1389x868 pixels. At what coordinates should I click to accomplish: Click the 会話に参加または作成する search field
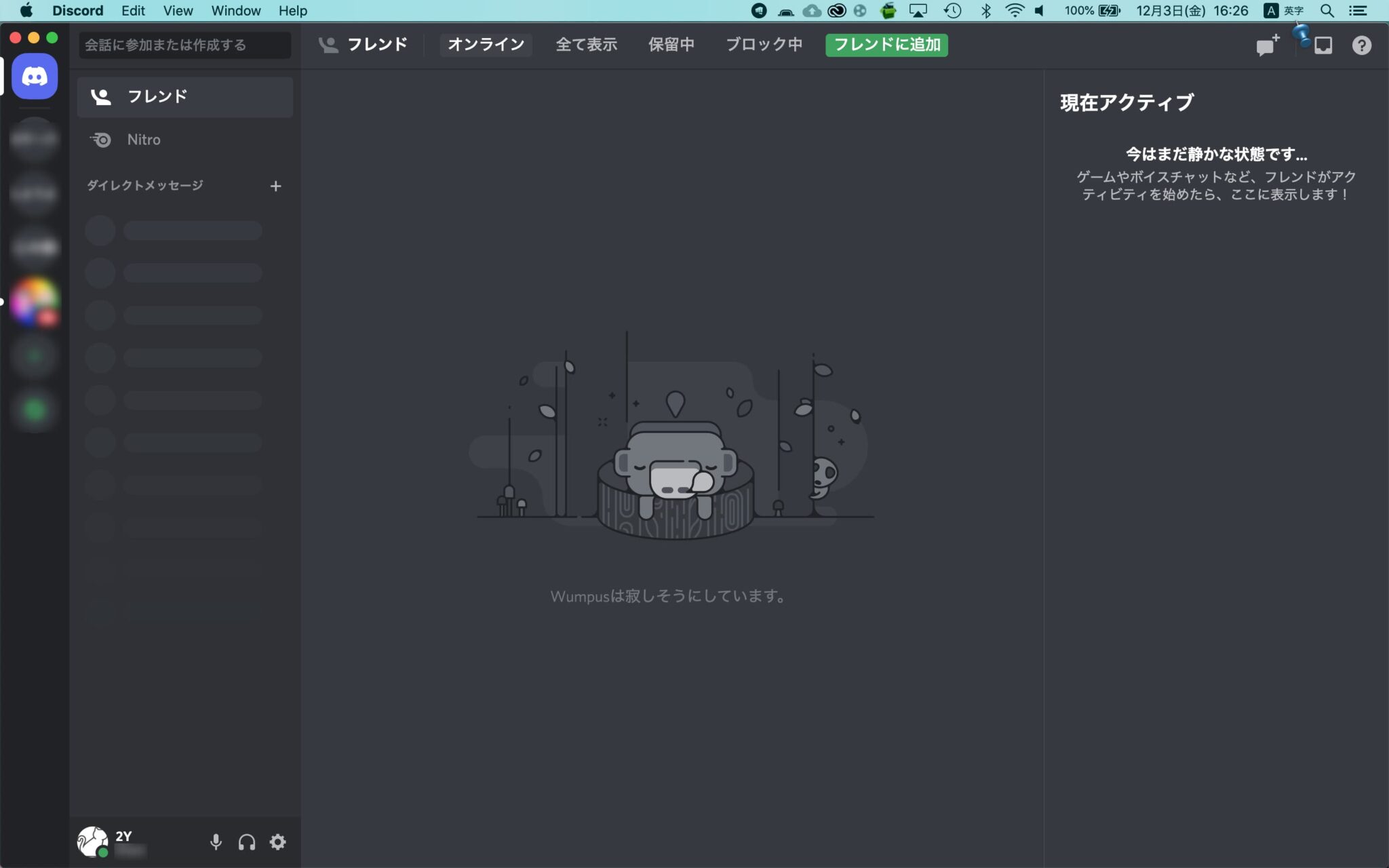[x=183, y=45]
